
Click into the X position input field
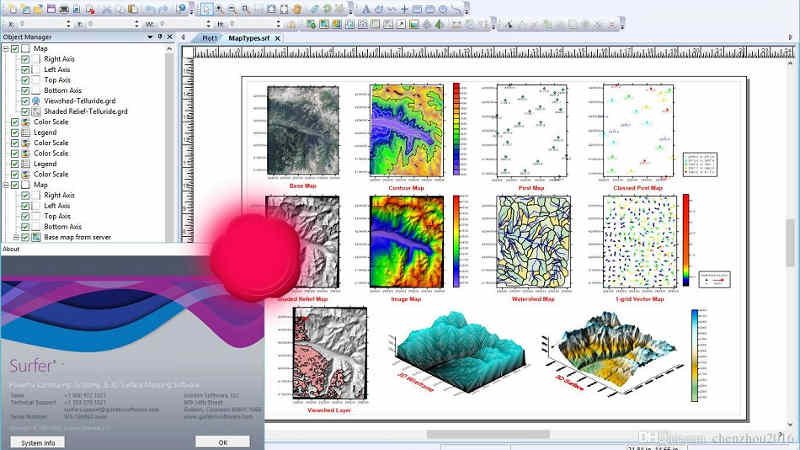click(x=42, y=24)
